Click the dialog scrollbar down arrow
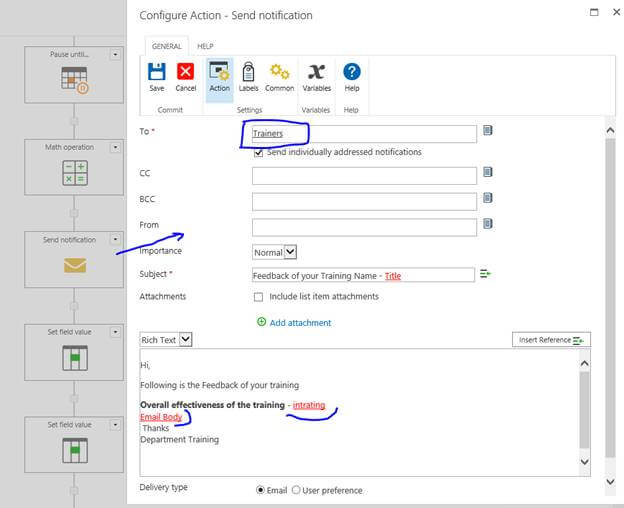This screenshot has height=508, width=624. (610, 482)
